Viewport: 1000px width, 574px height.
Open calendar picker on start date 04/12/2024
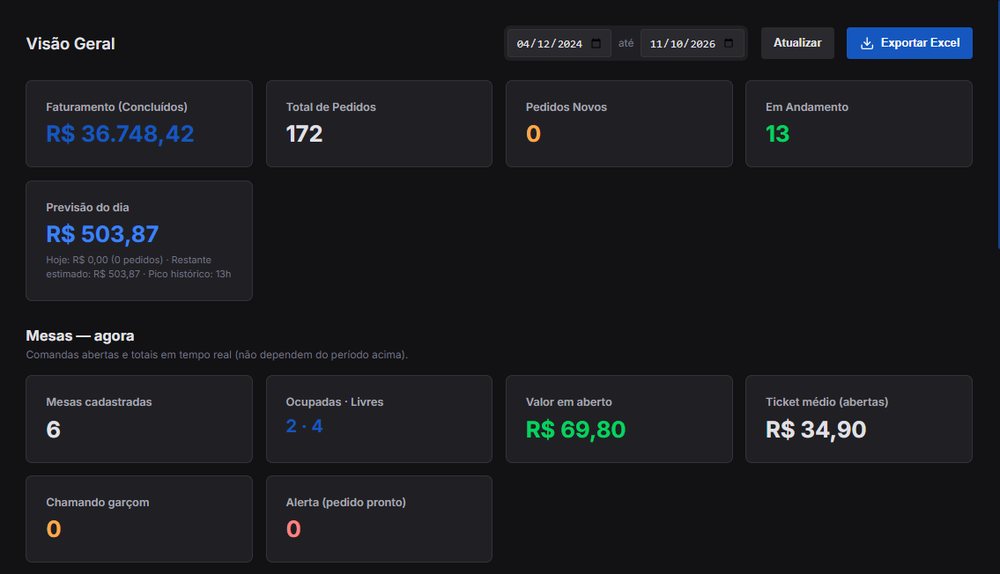click(x=596, y=43)
